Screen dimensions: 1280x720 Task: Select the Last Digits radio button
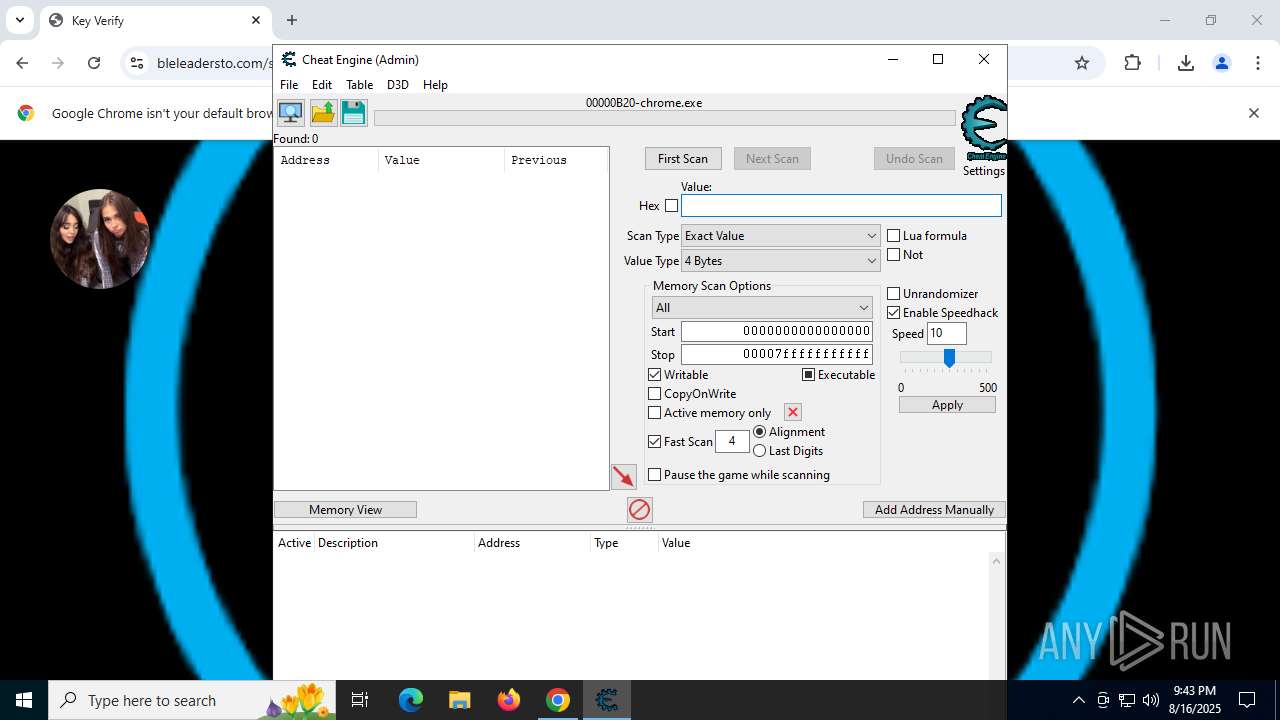tap(760, 451)
